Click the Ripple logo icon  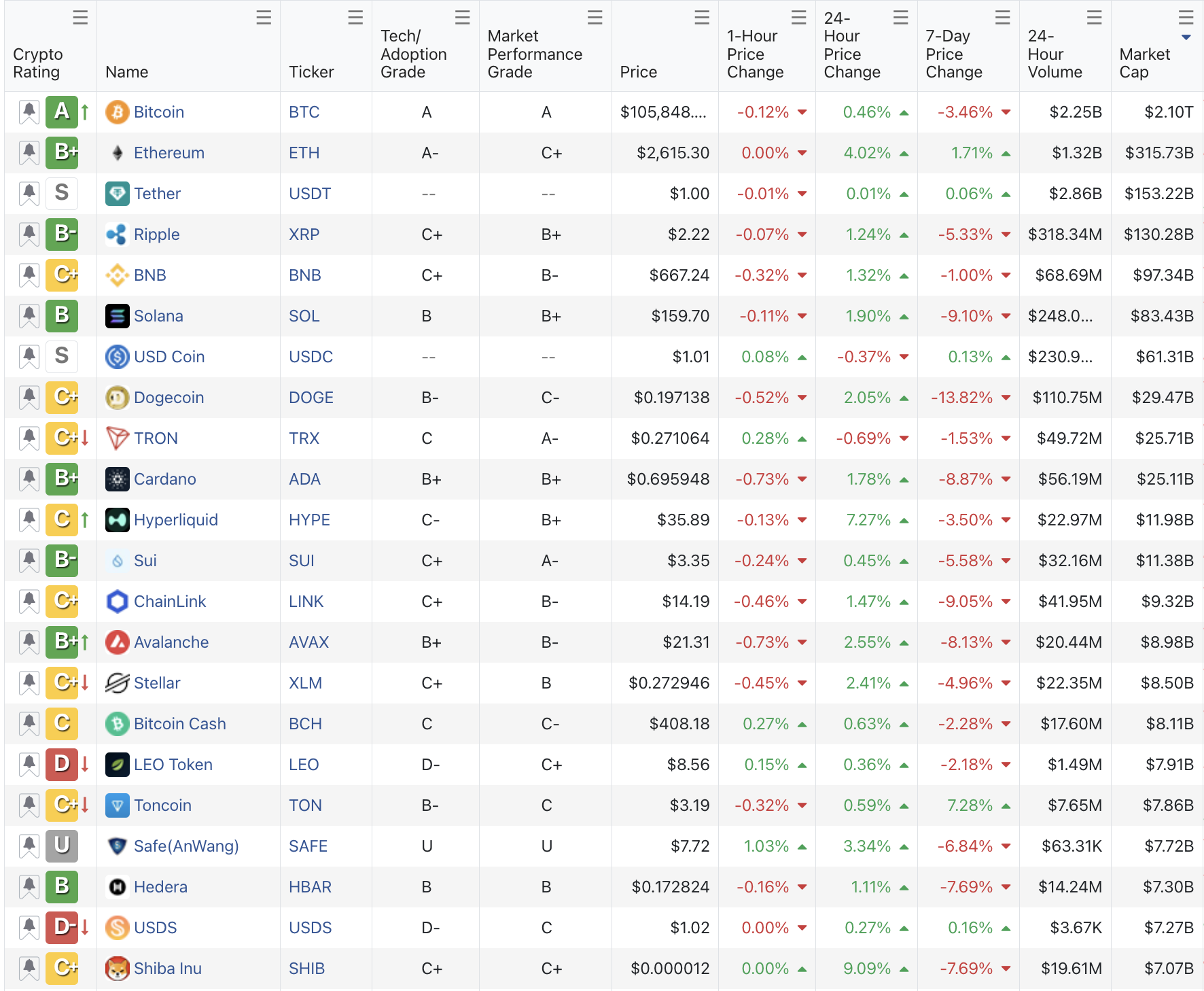click(118, 234)
